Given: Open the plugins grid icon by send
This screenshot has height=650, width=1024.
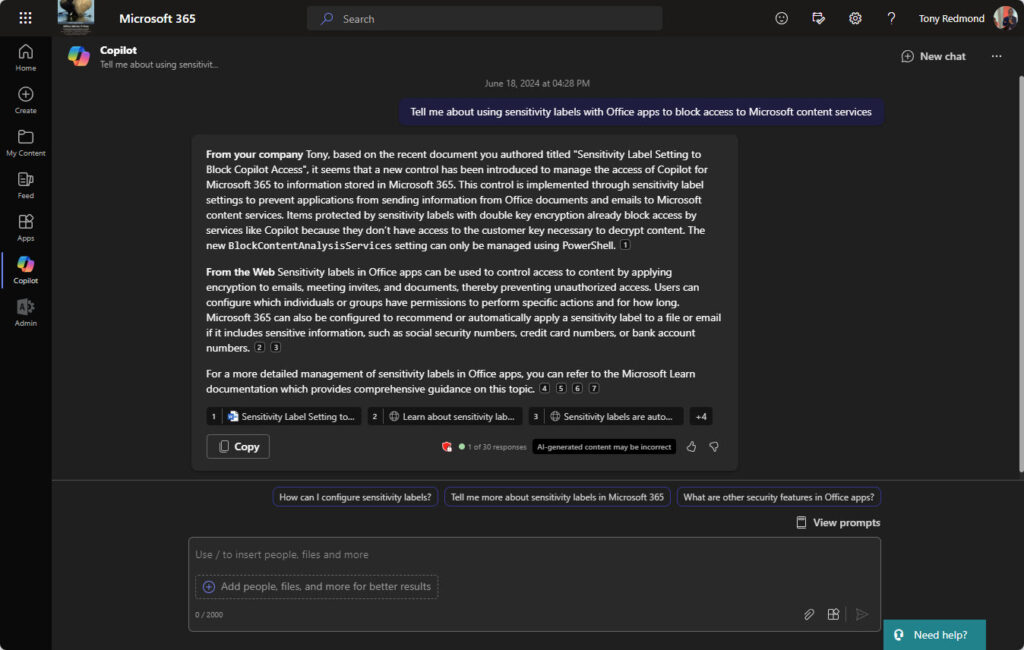Looking at the screenshot, I should (833, 614).
